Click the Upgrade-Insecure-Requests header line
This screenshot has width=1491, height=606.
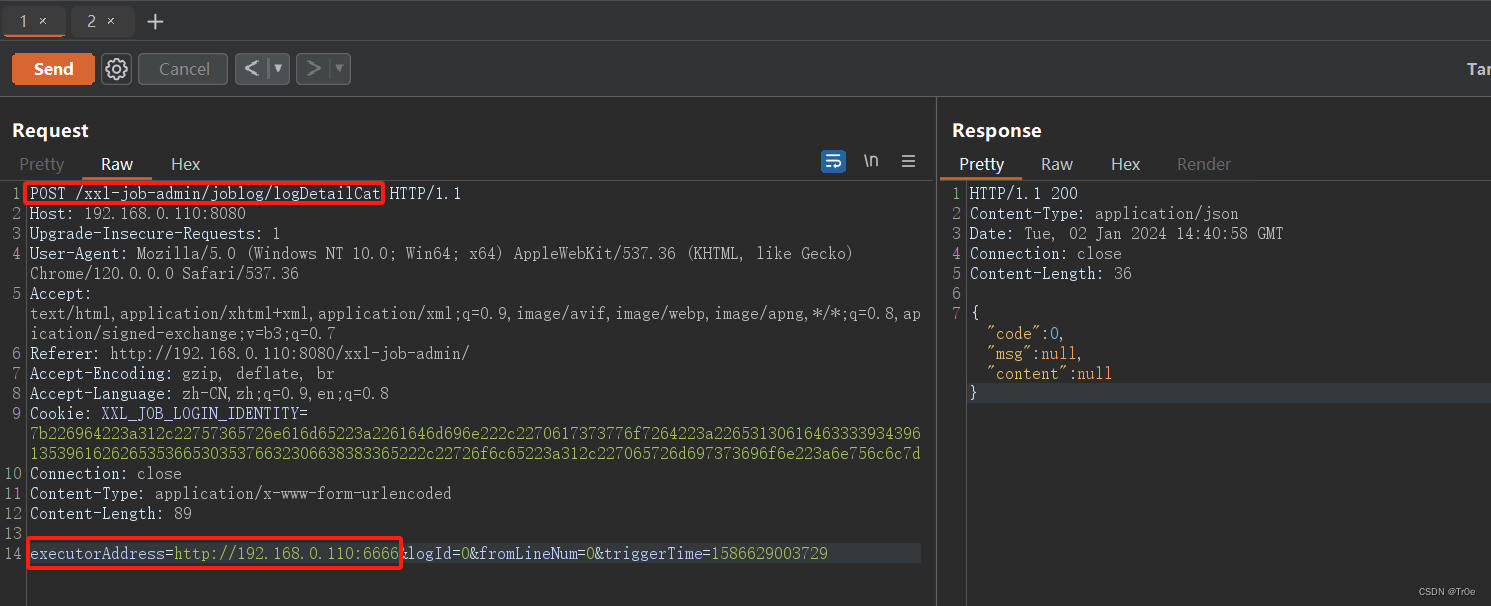[155, 233]
